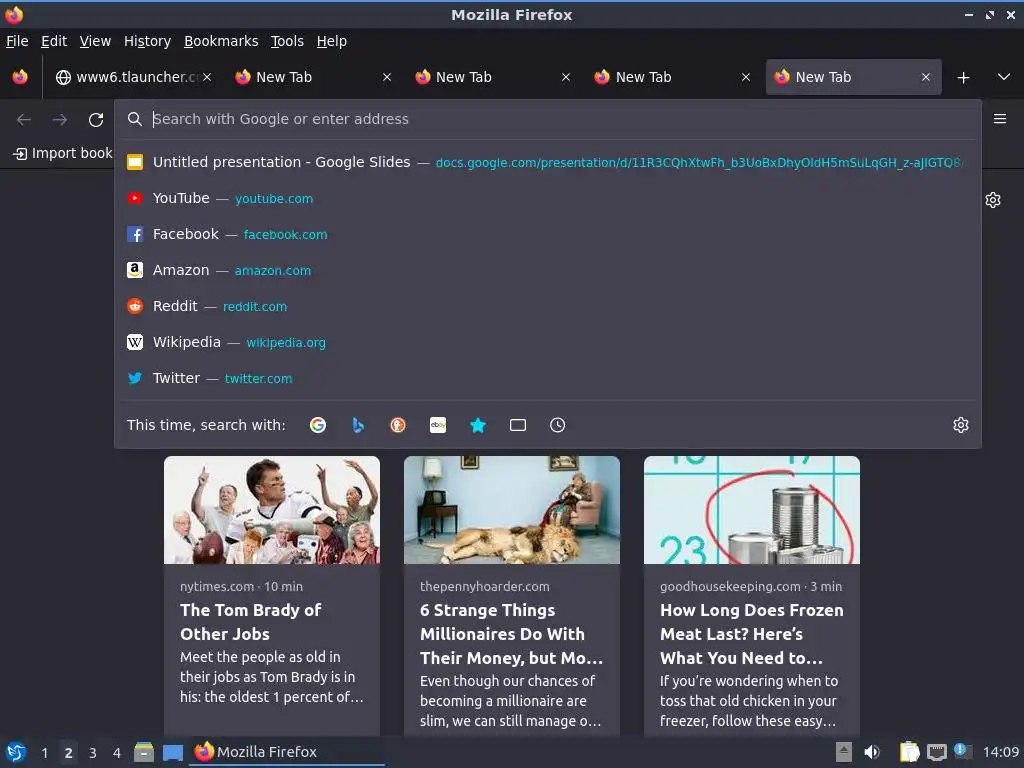Personalize new tab page gear icon
This screenshot has height=768, width=1024.
(x=993, y=200)
